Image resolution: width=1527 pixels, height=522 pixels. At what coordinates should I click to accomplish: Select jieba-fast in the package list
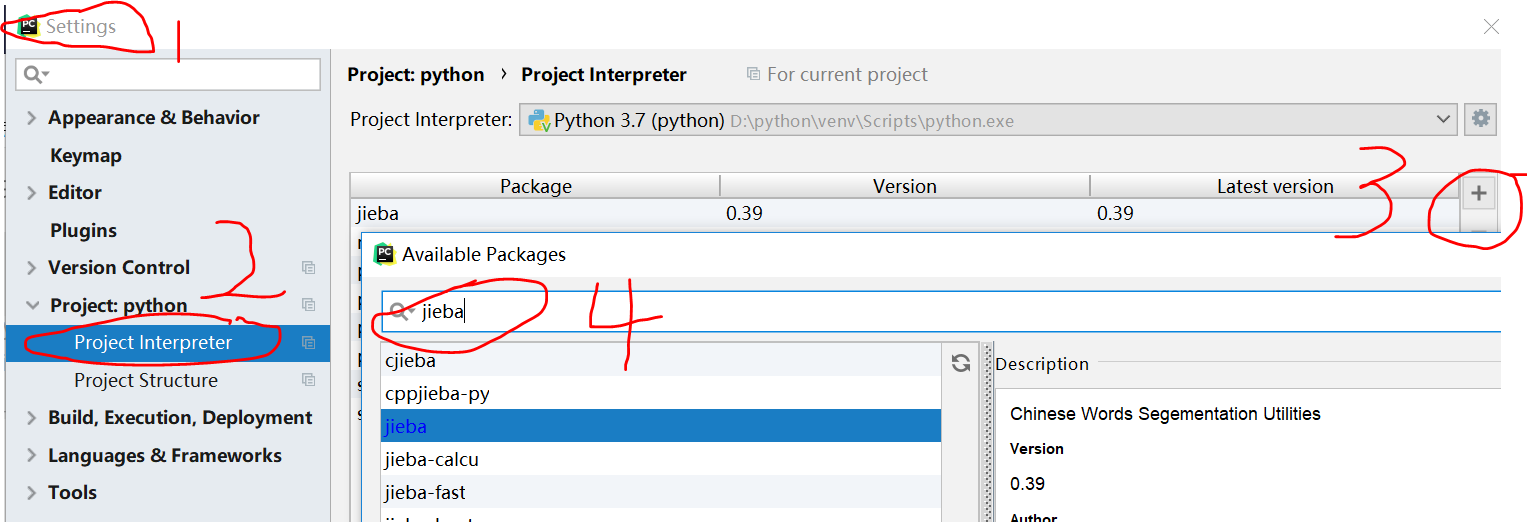(x=661, y=493)
